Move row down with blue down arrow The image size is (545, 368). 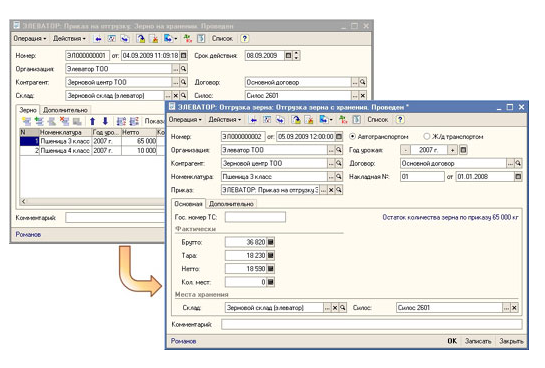tap(105, 121)
